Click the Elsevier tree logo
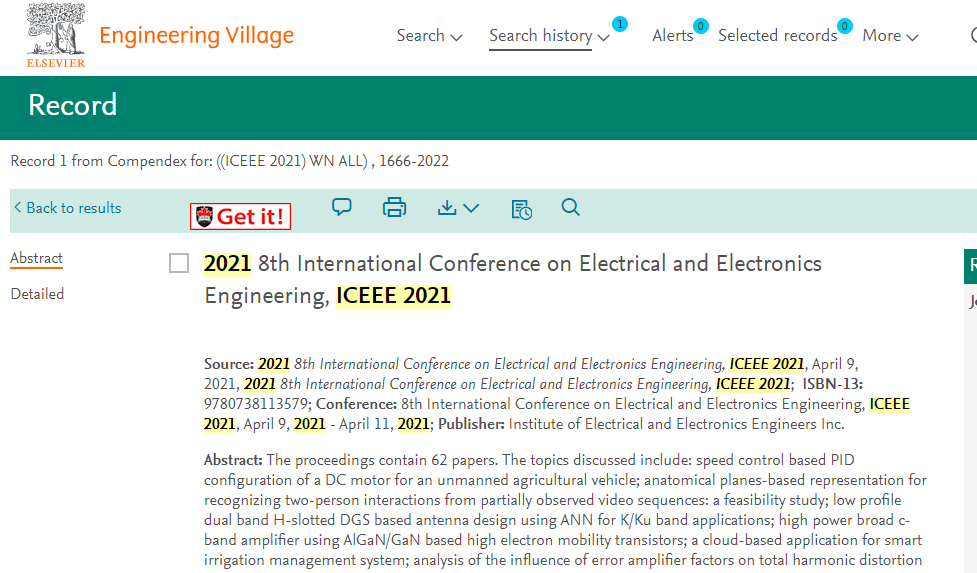This screenshot has height=573, width=977. [x=56, y=35]
